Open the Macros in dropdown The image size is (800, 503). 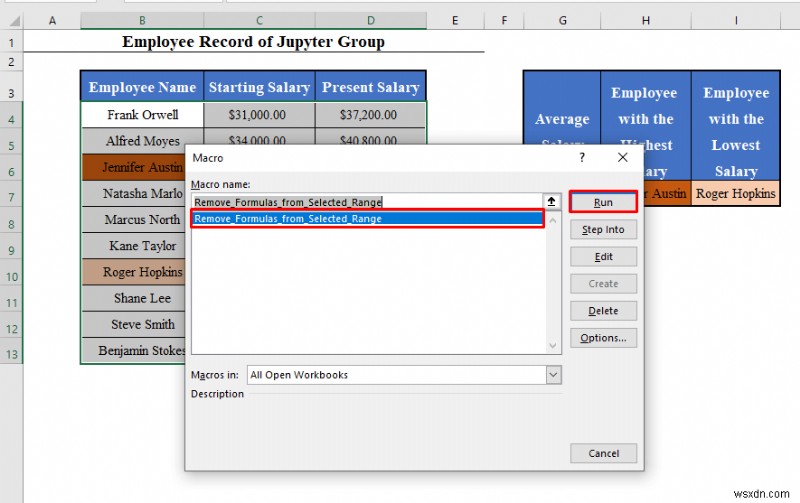pos(553,375)
